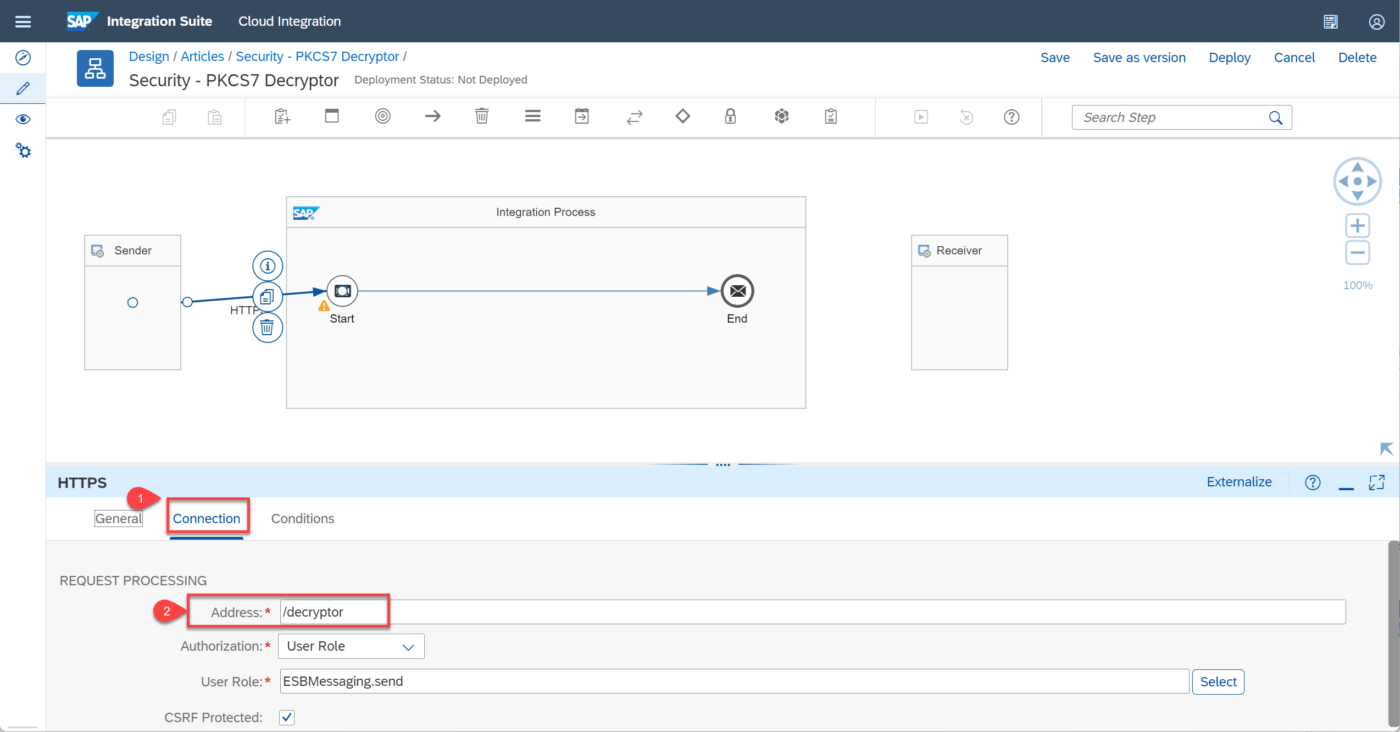Click the Cancel button
The width and height of the screenshot is (1400, 732).
coord(1294,57)
